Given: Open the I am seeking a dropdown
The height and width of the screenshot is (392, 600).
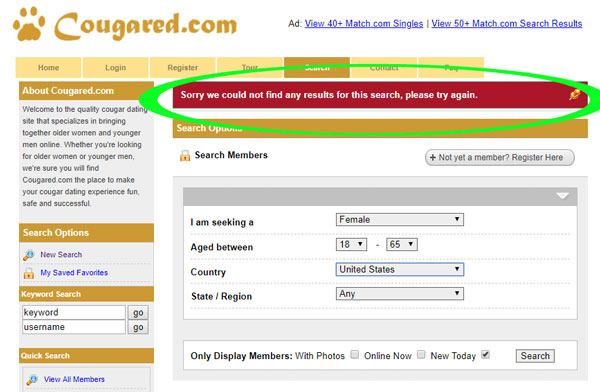Looking at the screenshot, I should pos(400,220).
